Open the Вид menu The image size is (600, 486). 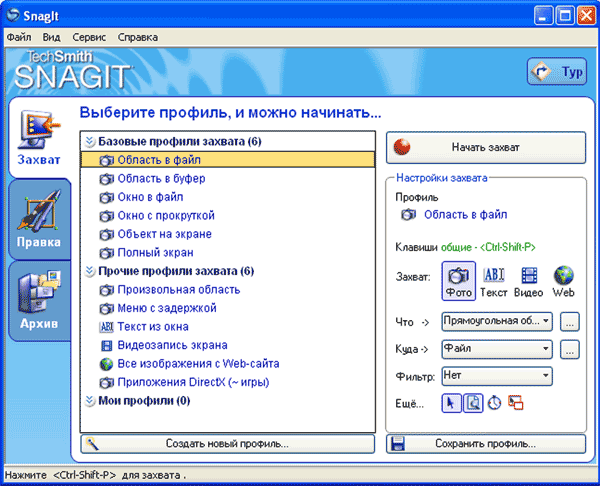point(51,37)
